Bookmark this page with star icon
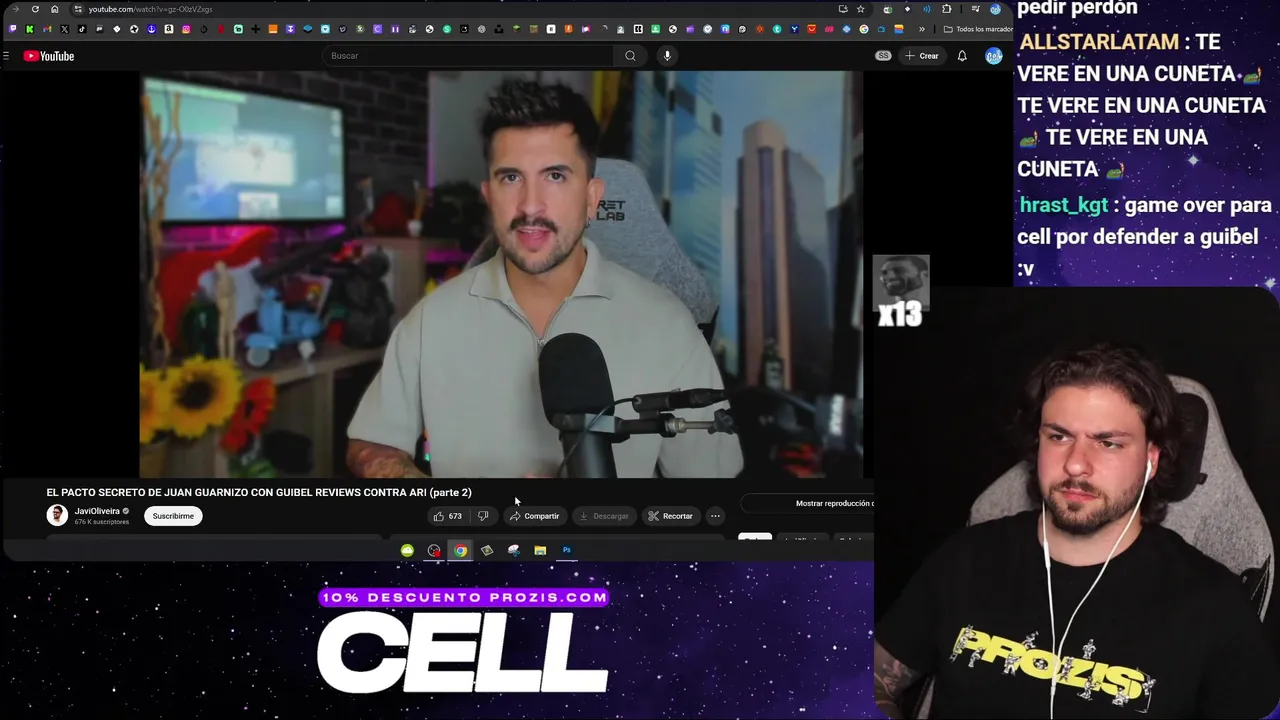 point(860,9)
